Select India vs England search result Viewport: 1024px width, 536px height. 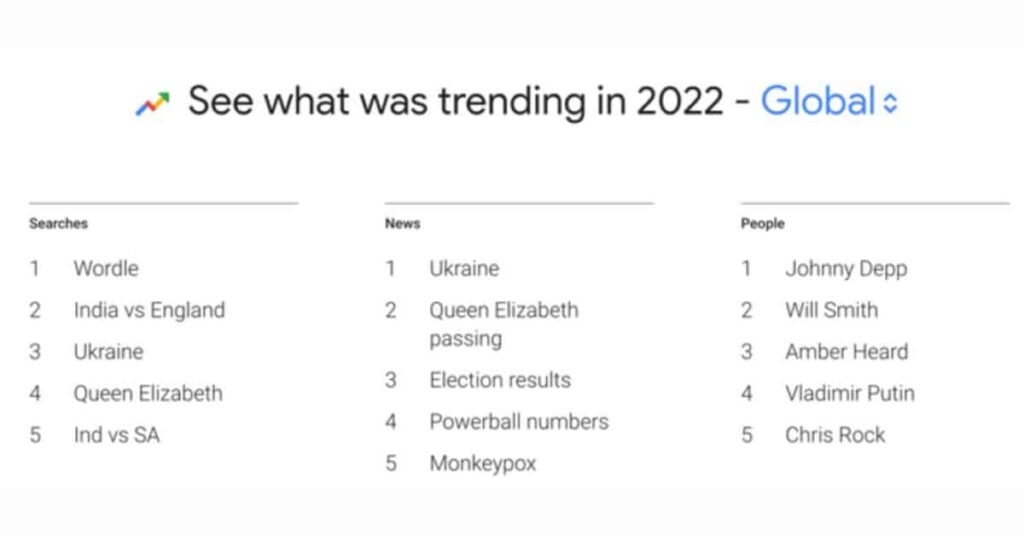(149, 310)
